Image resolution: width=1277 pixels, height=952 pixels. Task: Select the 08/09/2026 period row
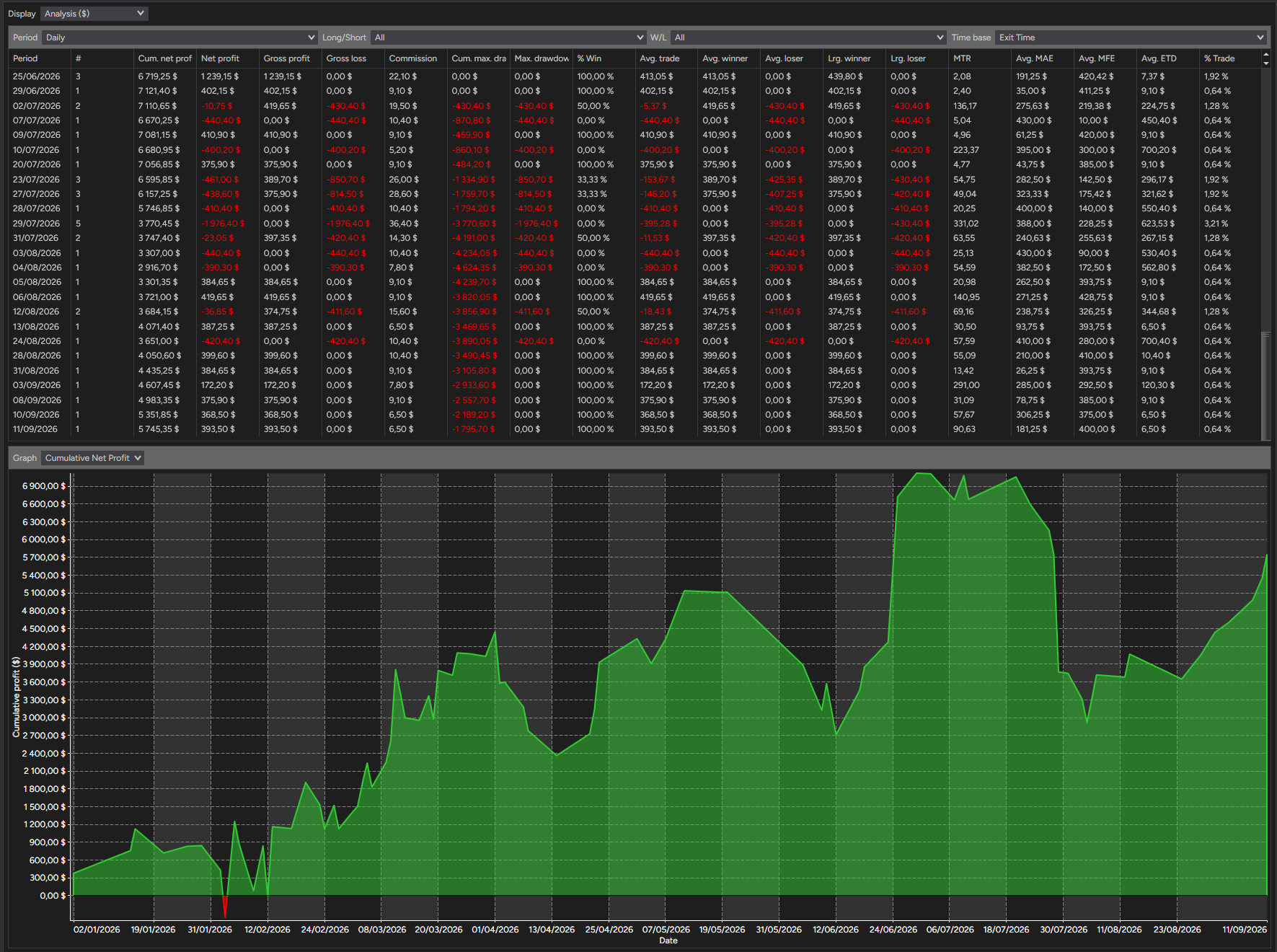635,400
